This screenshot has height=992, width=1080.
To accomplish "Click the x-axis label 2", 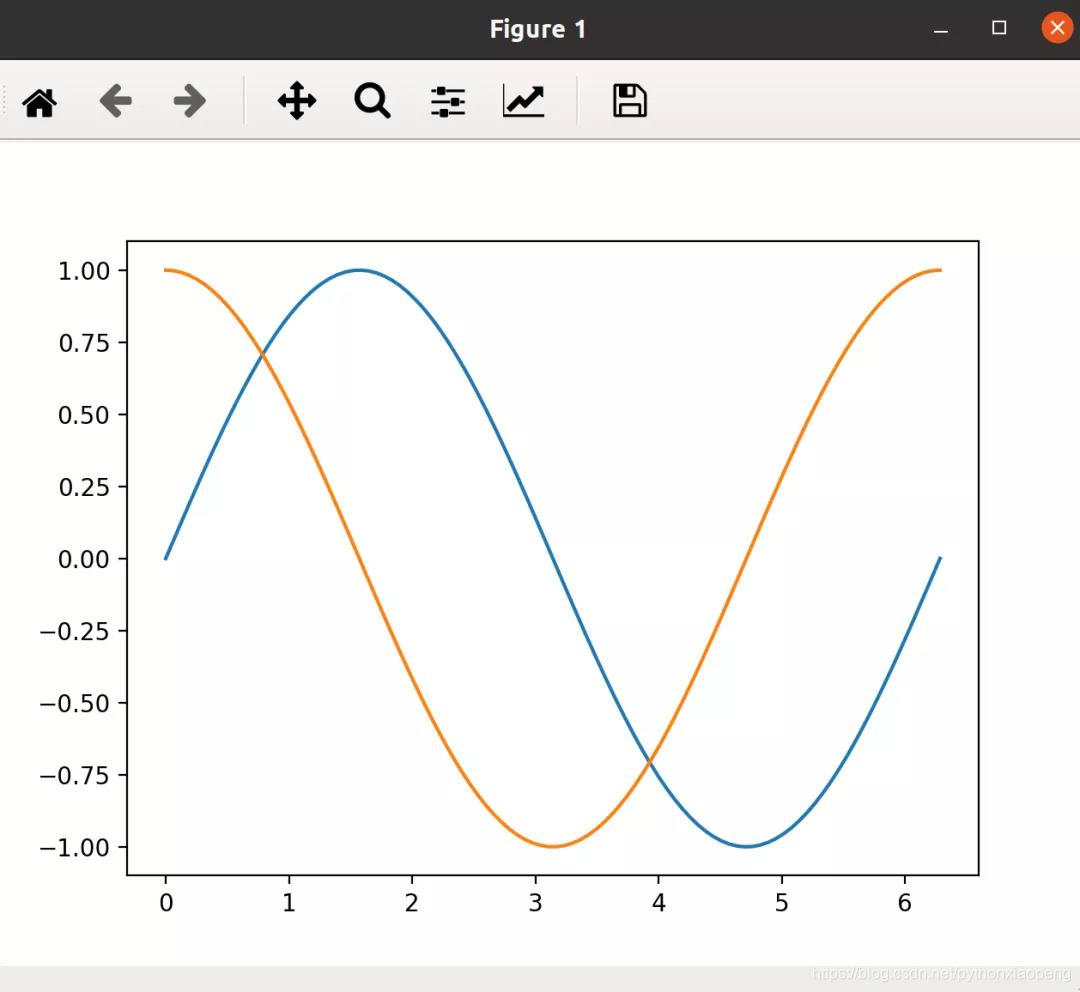I will [412, 902].
